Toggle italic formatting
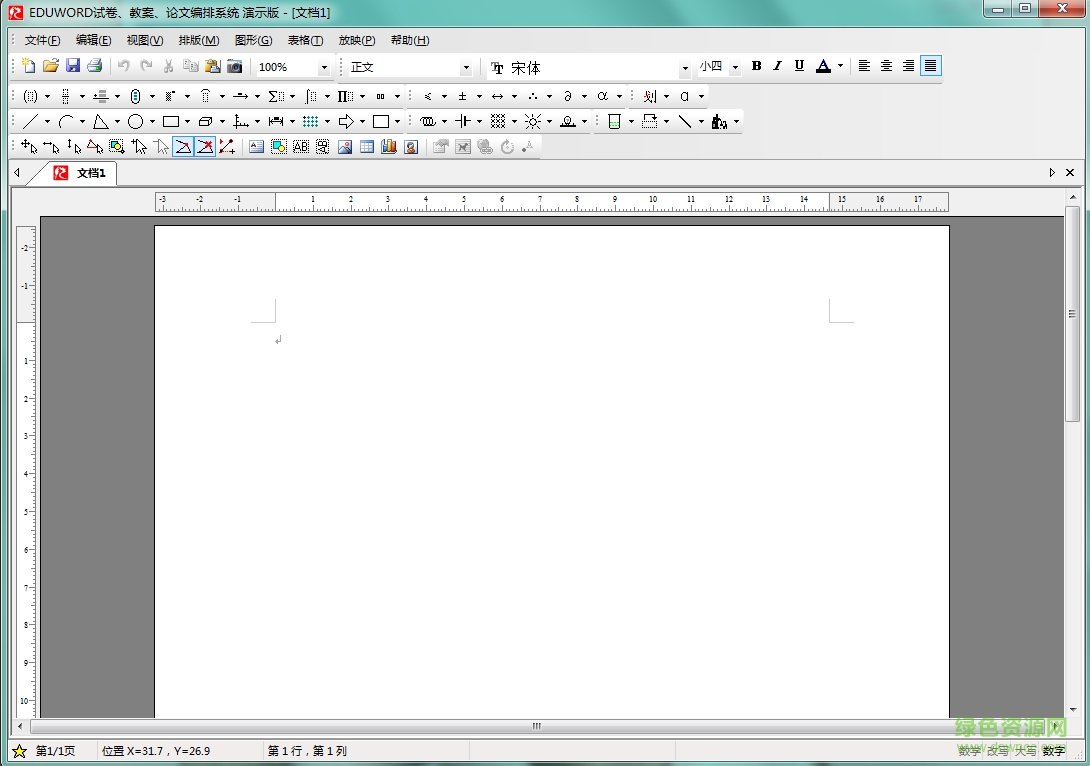 [777, 66]
